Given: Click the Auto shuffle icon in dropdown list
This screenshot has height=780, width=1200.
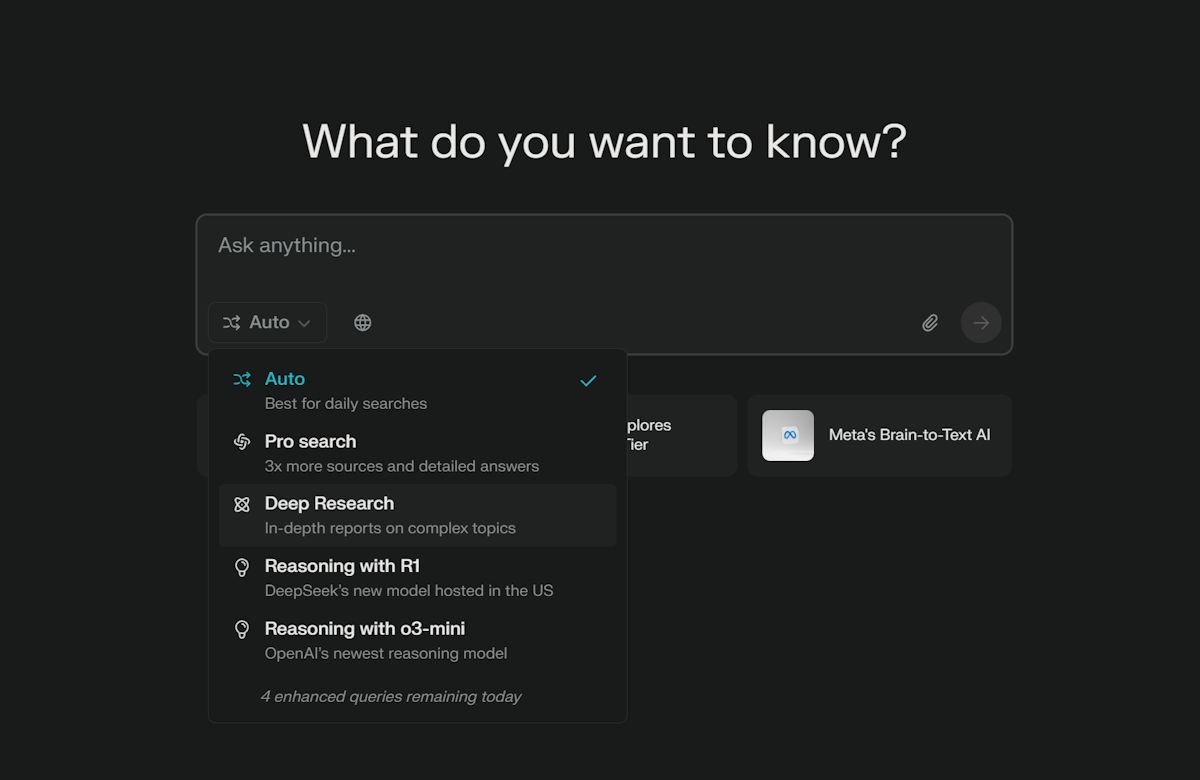Looking at the screenshot, I should click(x=242, y=380).
